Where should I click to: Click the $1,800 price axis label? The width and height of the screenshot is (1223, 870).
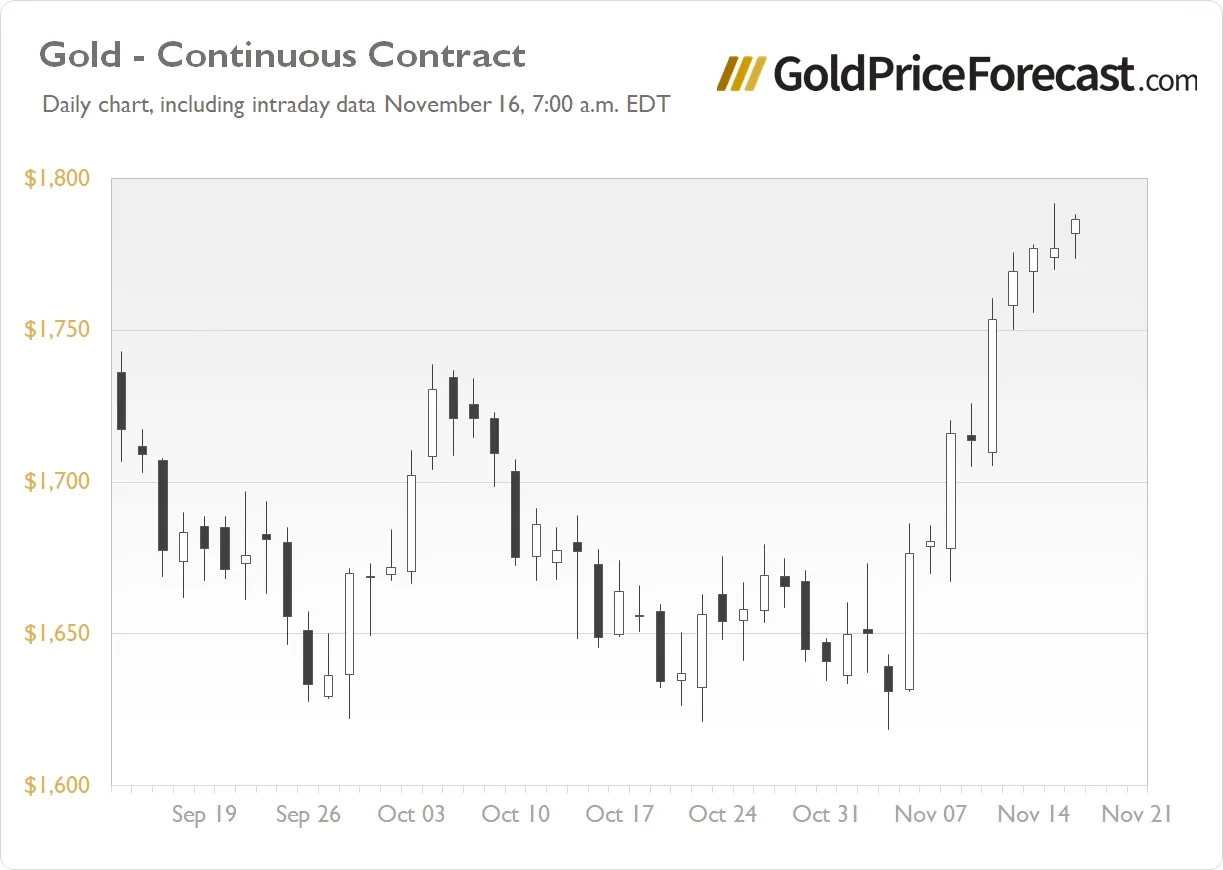(57, 179)
